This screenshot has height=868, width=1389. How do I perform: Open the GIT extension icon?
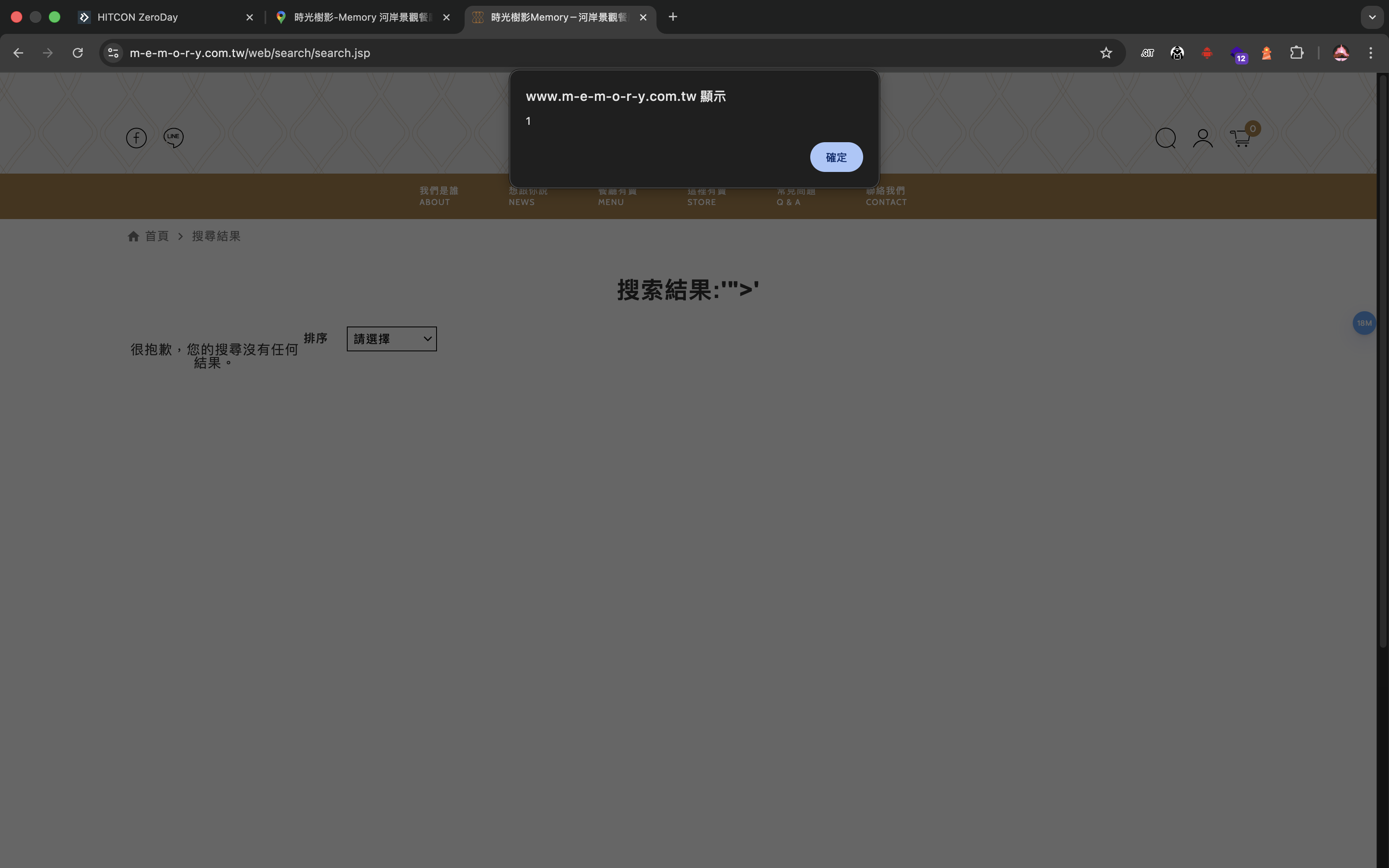click(x=1147, y=53)
